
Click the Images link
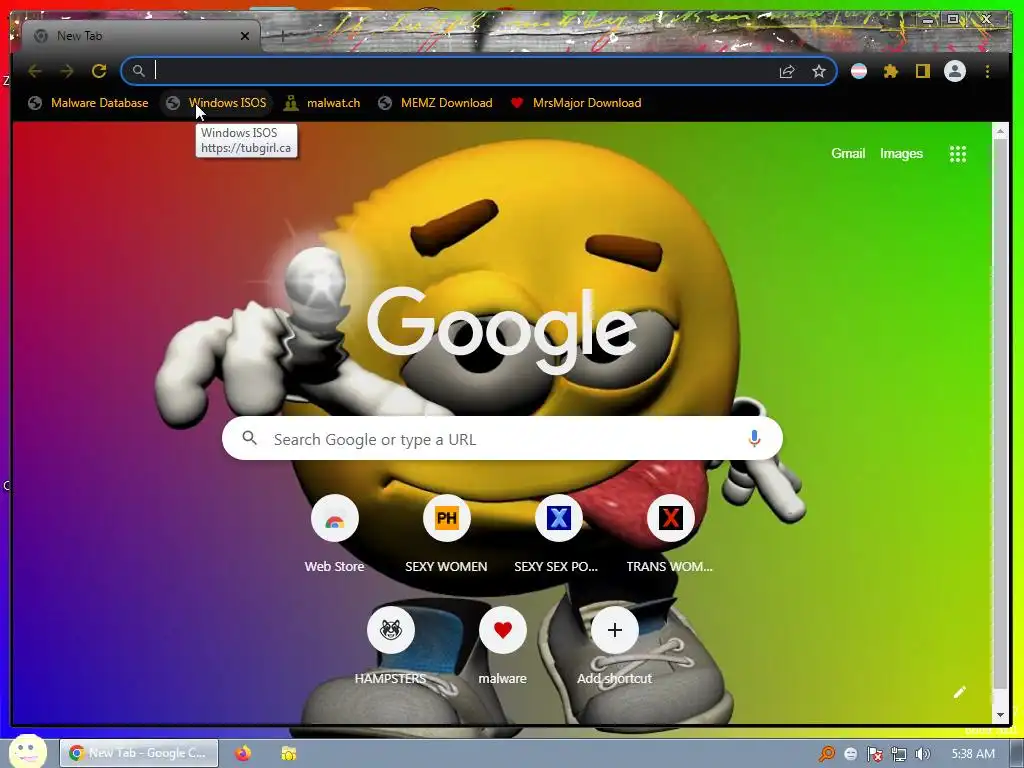tap(901, 153)
